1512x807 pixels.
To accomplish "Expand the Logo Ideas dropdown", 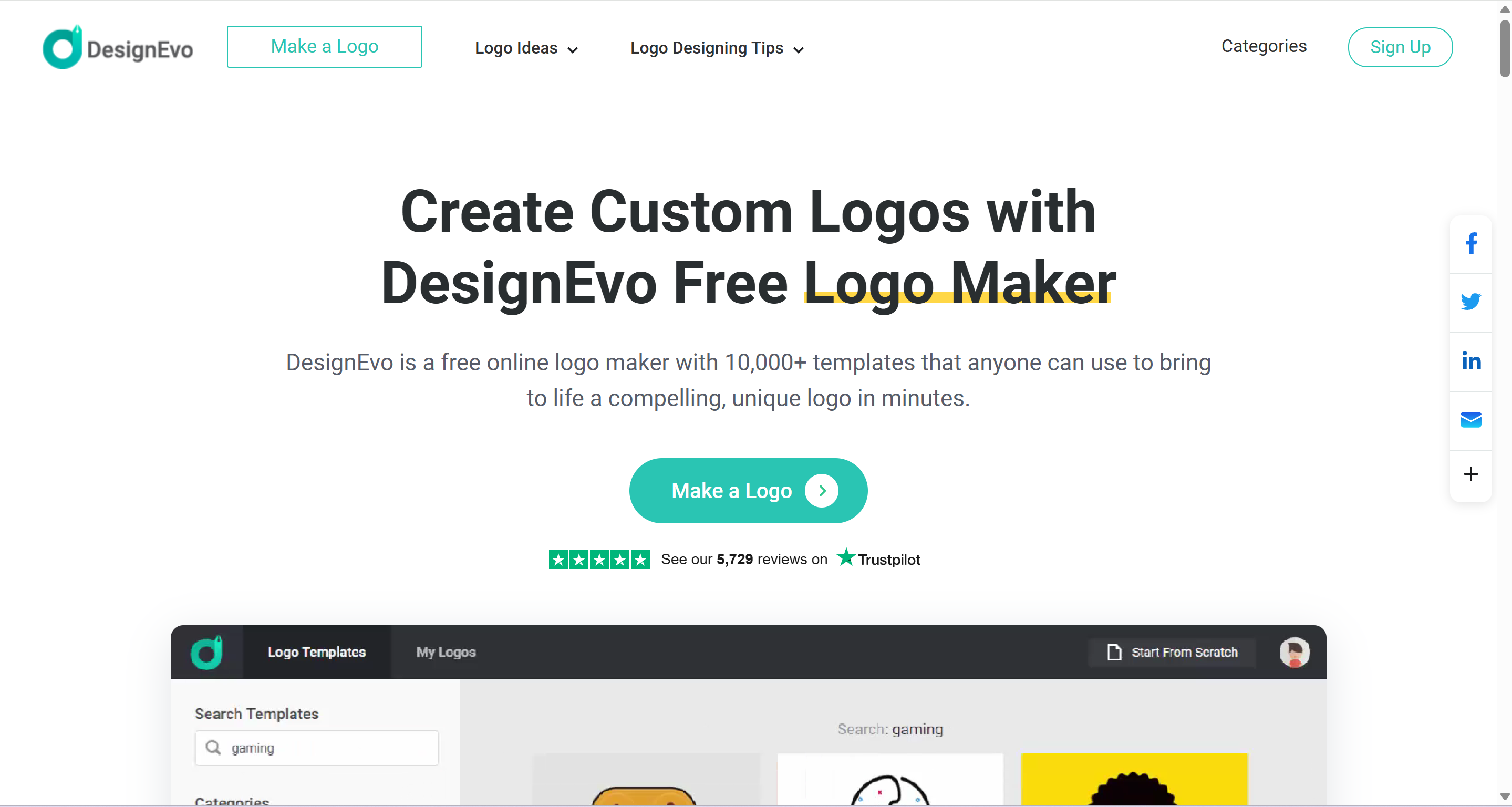I will (526, 48).
